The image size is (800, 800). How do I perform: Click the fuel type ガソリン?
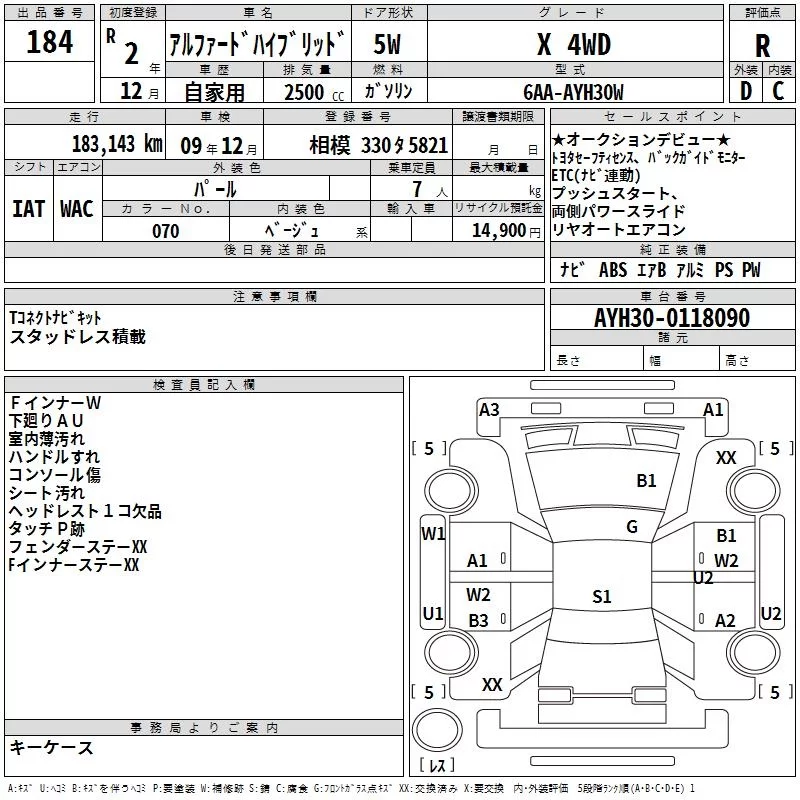point(388,91)
